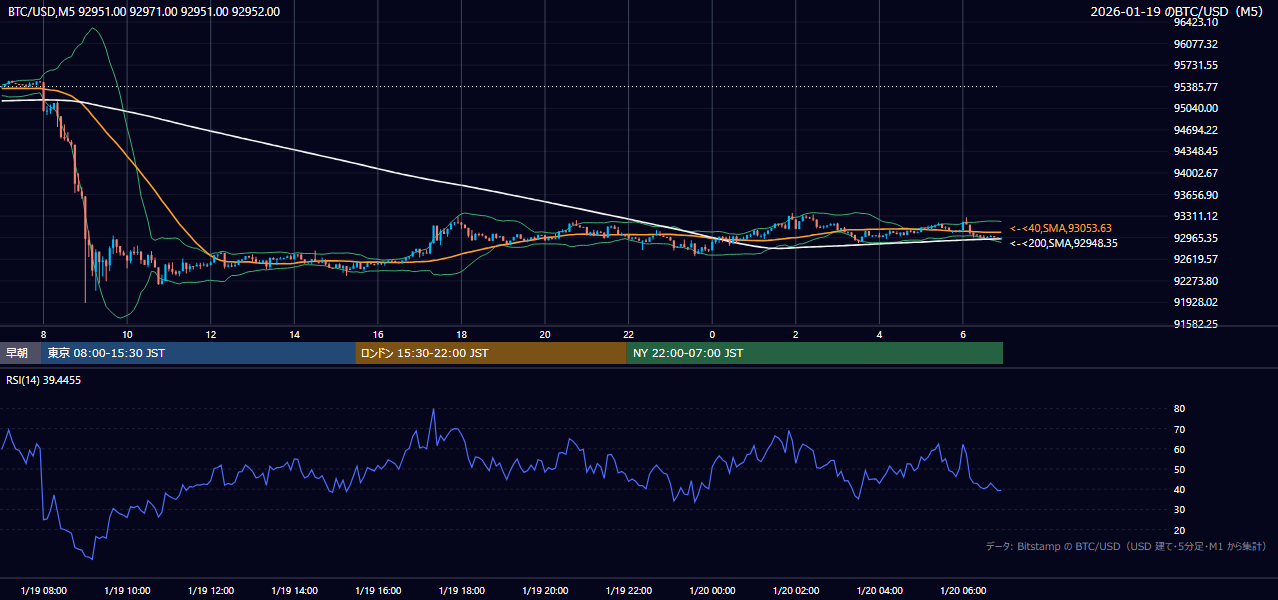
Task: Click bottom time label 1/19 20:00
Action: pos(545,591)
